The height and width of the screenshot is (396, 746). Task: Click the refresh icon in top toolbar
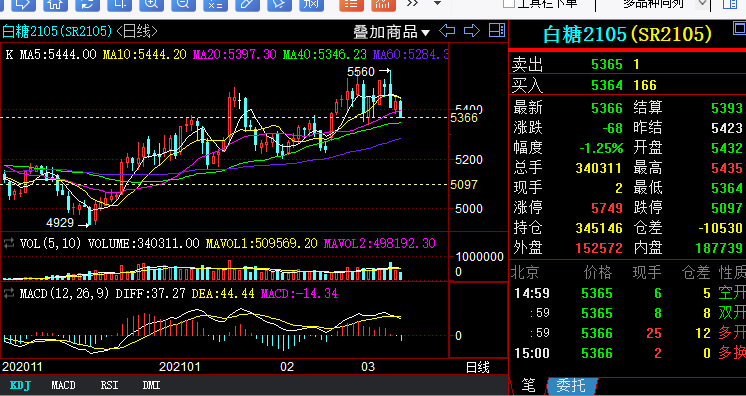[87, 4]
